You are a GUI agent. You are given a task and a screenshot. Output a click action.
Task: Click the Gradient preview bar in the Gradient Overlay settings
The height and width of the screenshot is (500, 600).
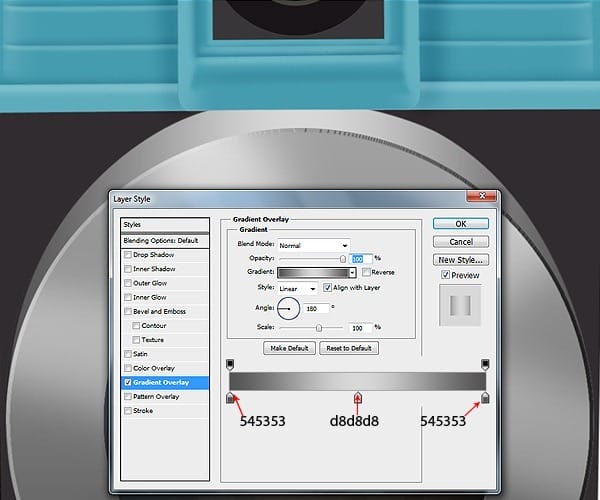point(313,272)
